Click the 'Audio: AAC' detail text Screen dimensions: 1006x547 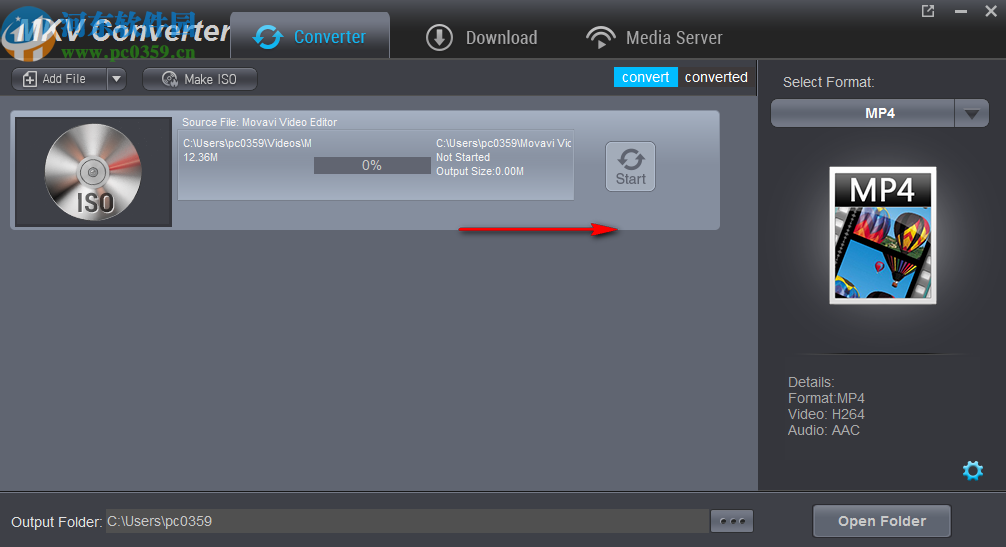coord(824,430)
